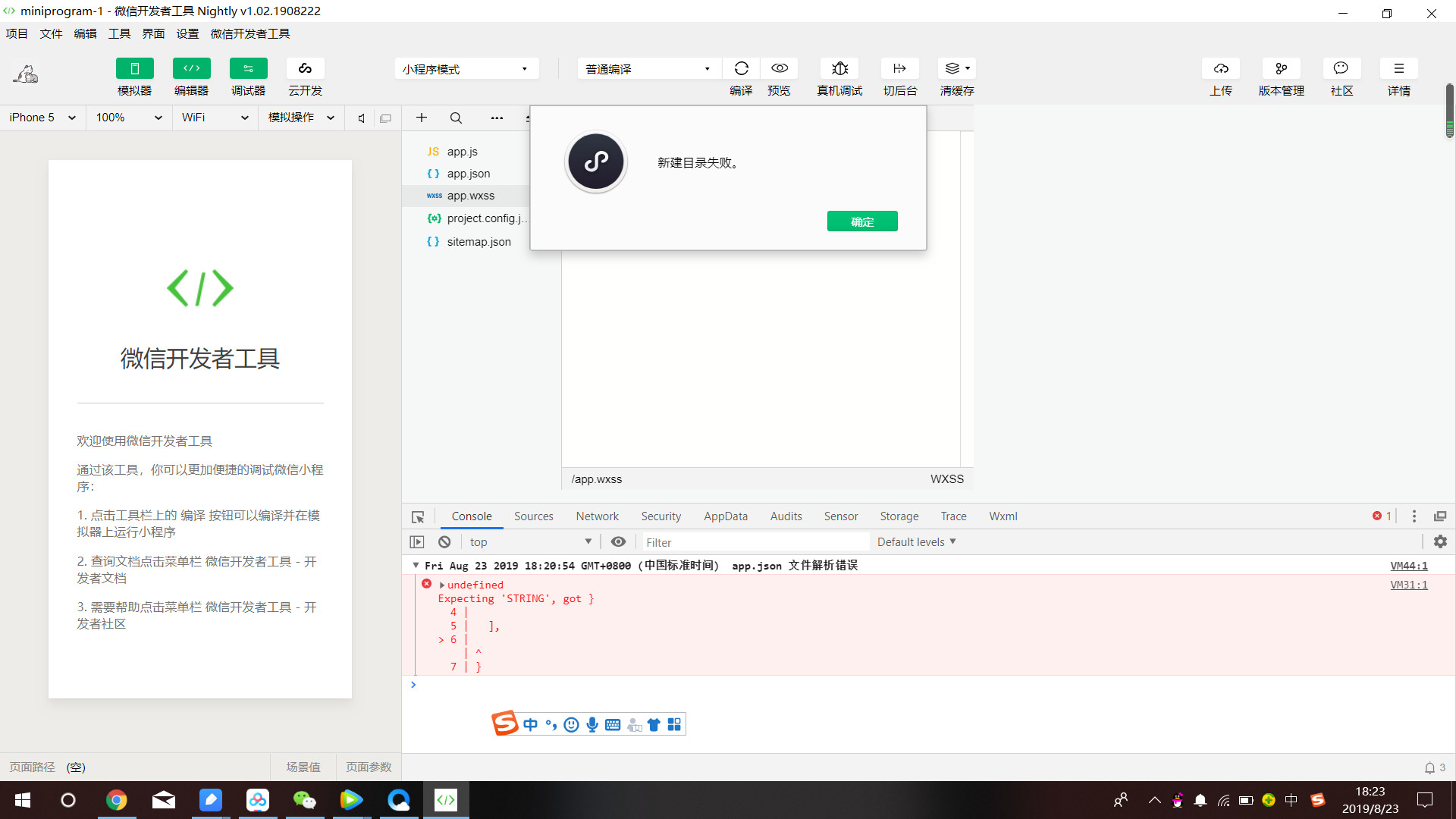
Task: Start remote debugging (真机调试) bug icon
Action: point(839,68)
